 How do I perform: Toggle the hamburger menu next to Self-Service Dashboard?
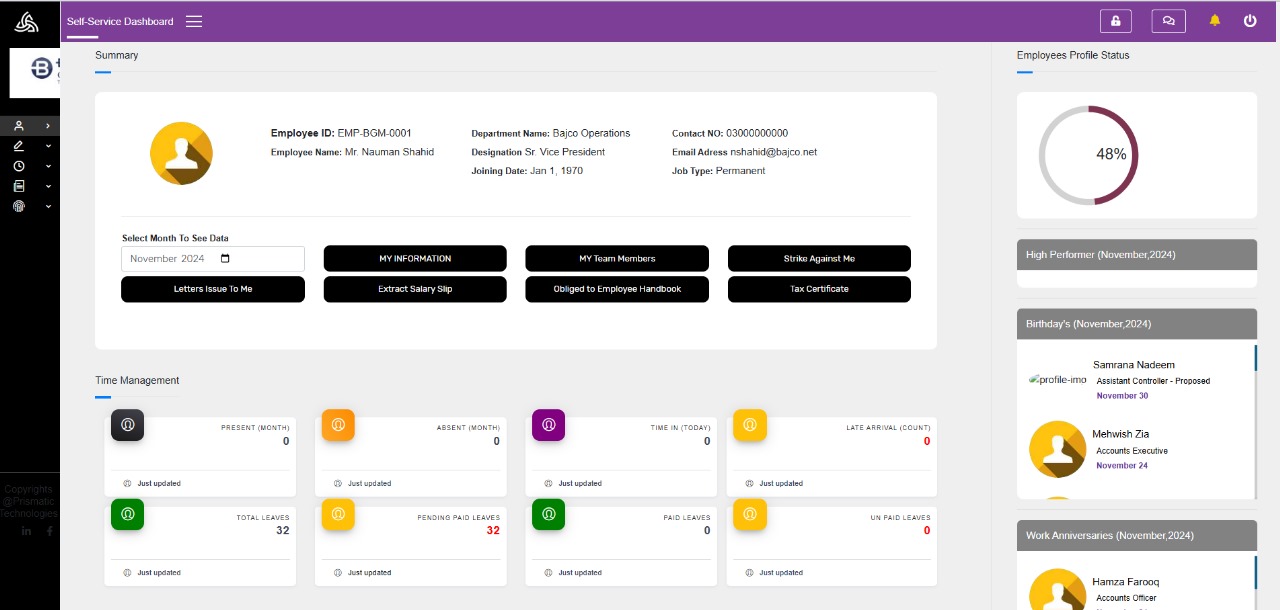click(194, 21)
